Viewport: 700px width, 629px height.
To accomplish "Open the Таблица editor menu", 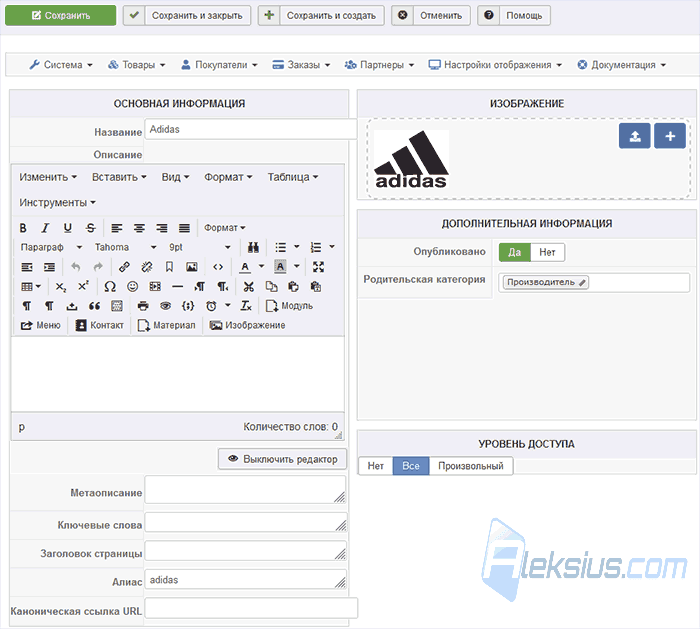I will (x=293, y=177).
